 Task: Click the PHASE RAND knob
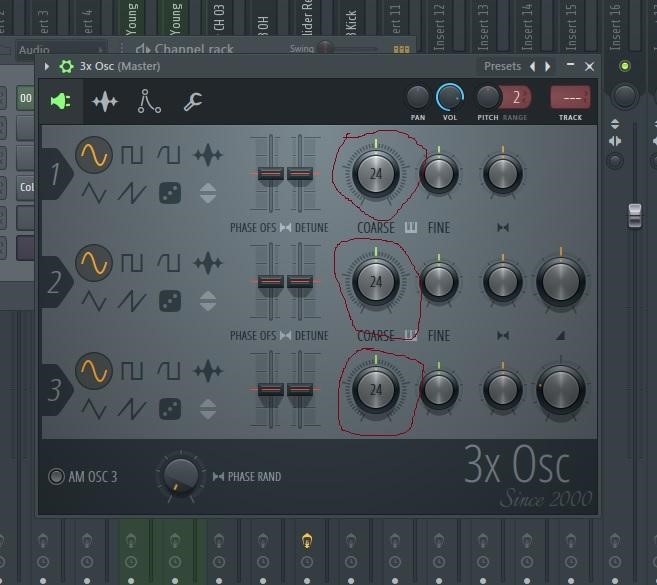(x=181, y=476)
